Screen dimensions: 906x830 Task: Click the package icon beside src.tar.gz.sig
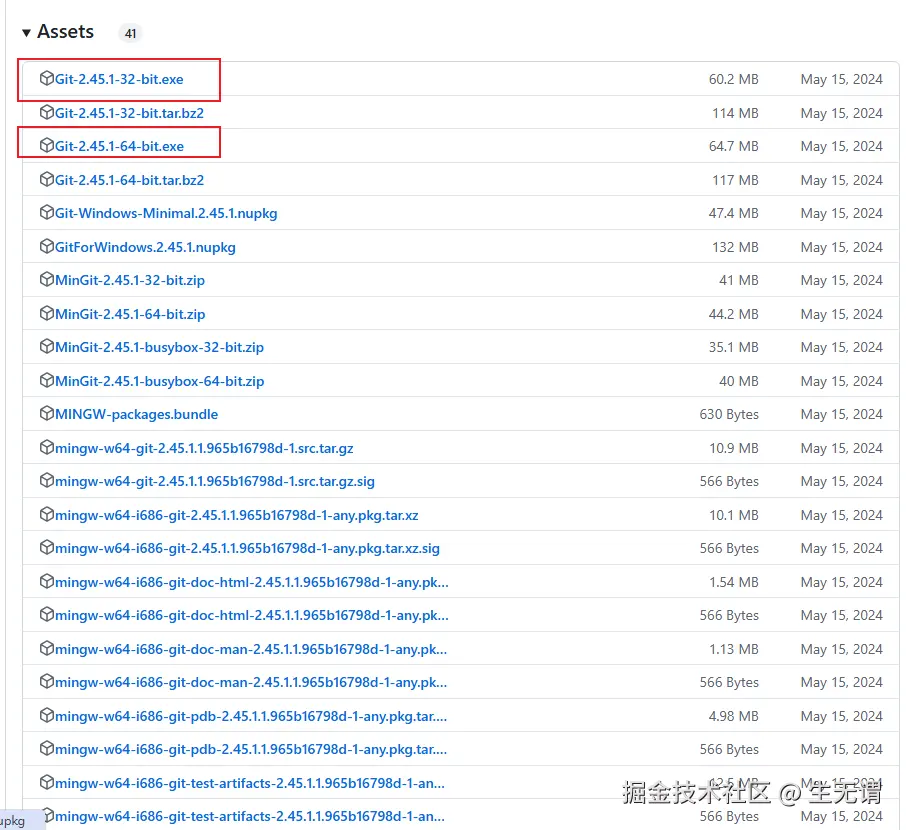pos(47,480)
